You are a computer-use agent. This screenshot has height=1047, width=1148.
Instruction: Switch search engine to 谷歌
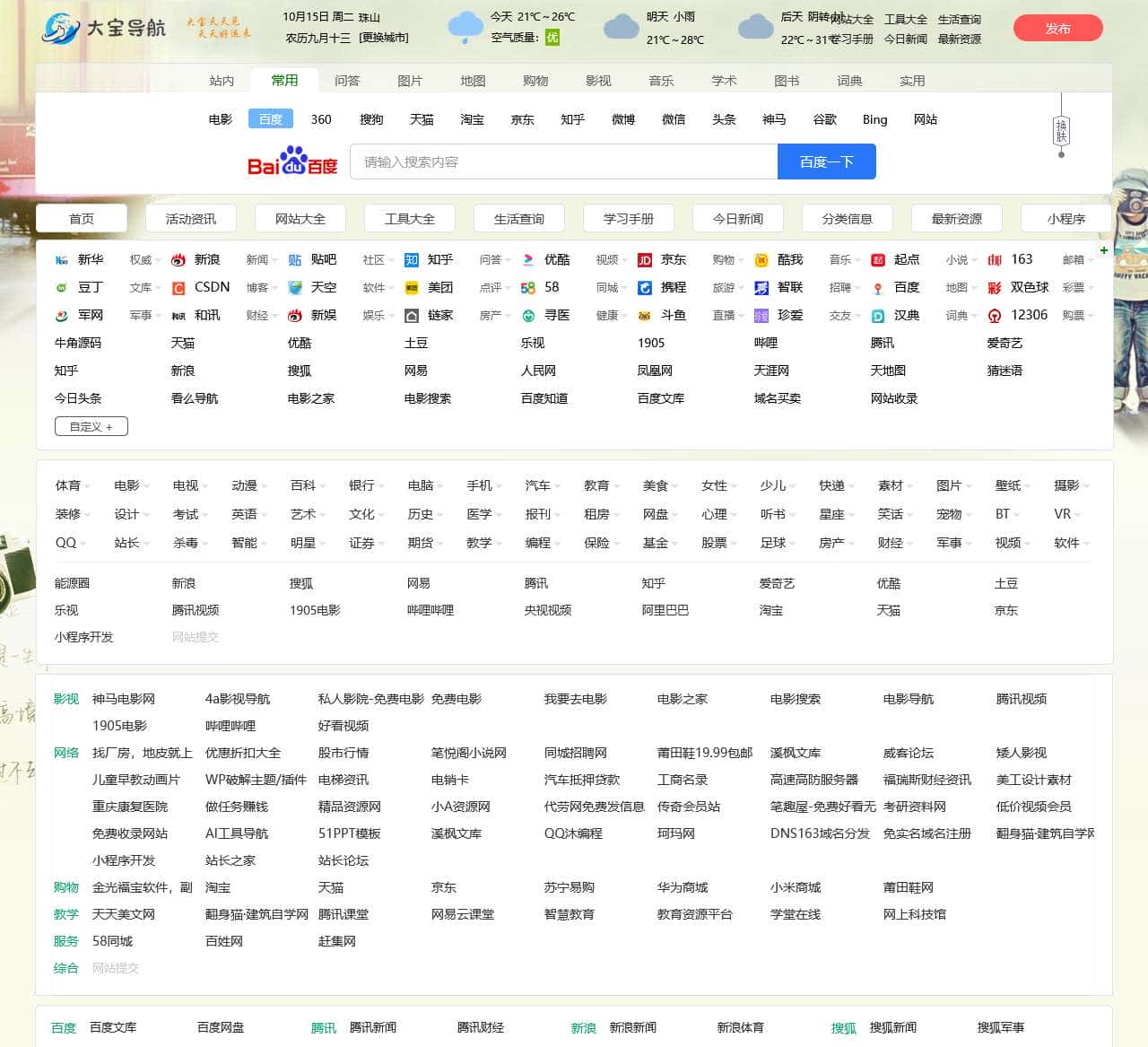point(824,119)
